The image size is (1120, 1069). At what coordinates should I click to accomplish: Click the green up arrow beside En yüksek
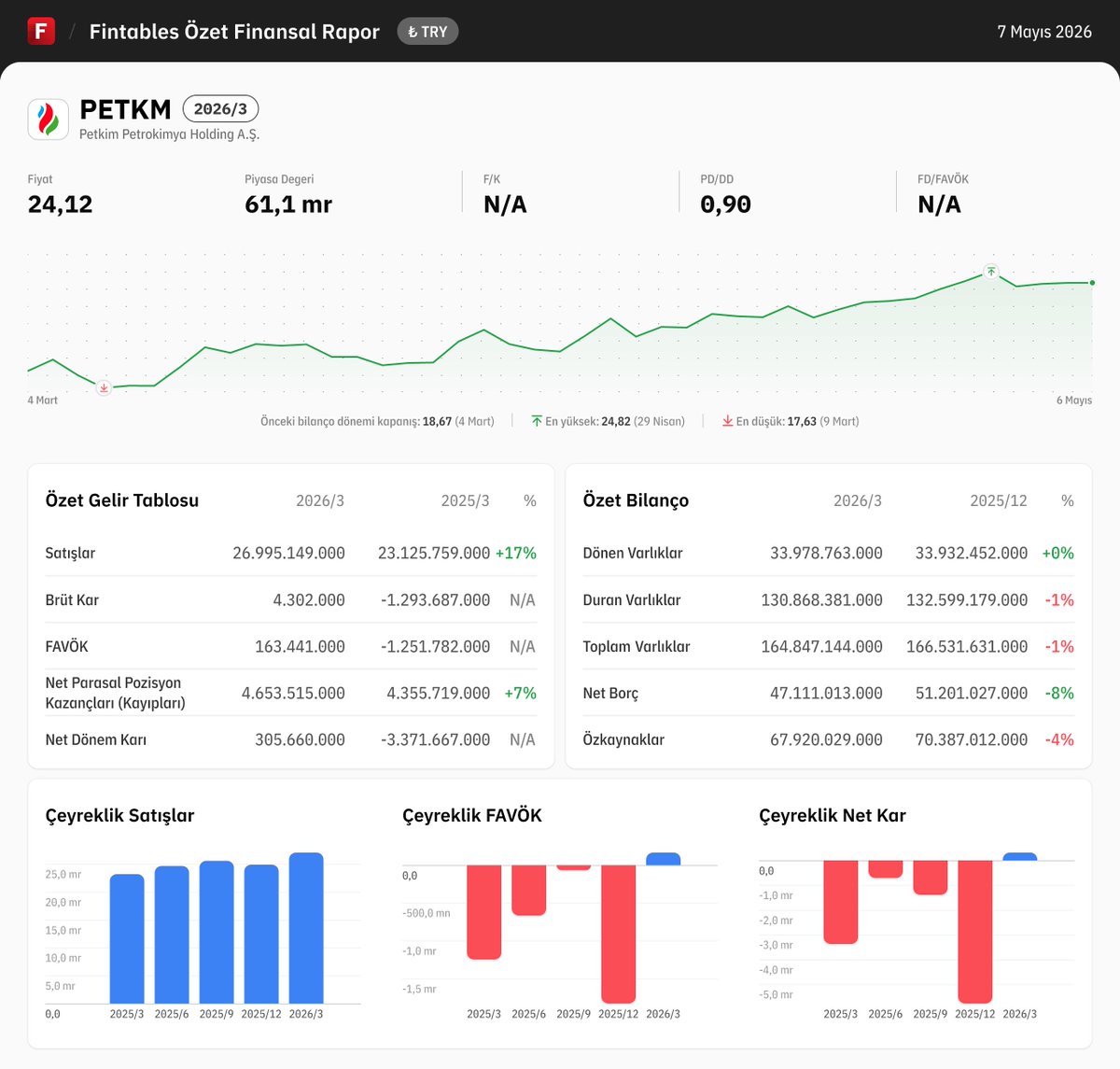point(537,422)
